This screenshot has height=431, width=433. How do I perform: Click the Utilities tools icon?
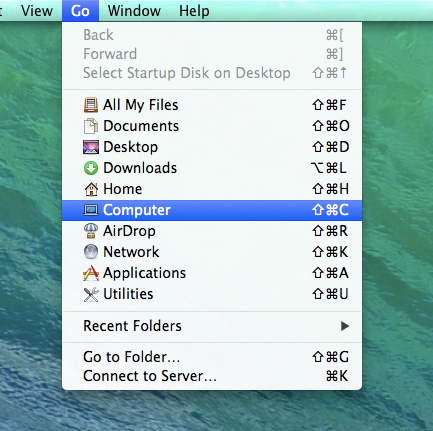coord(91,294)
